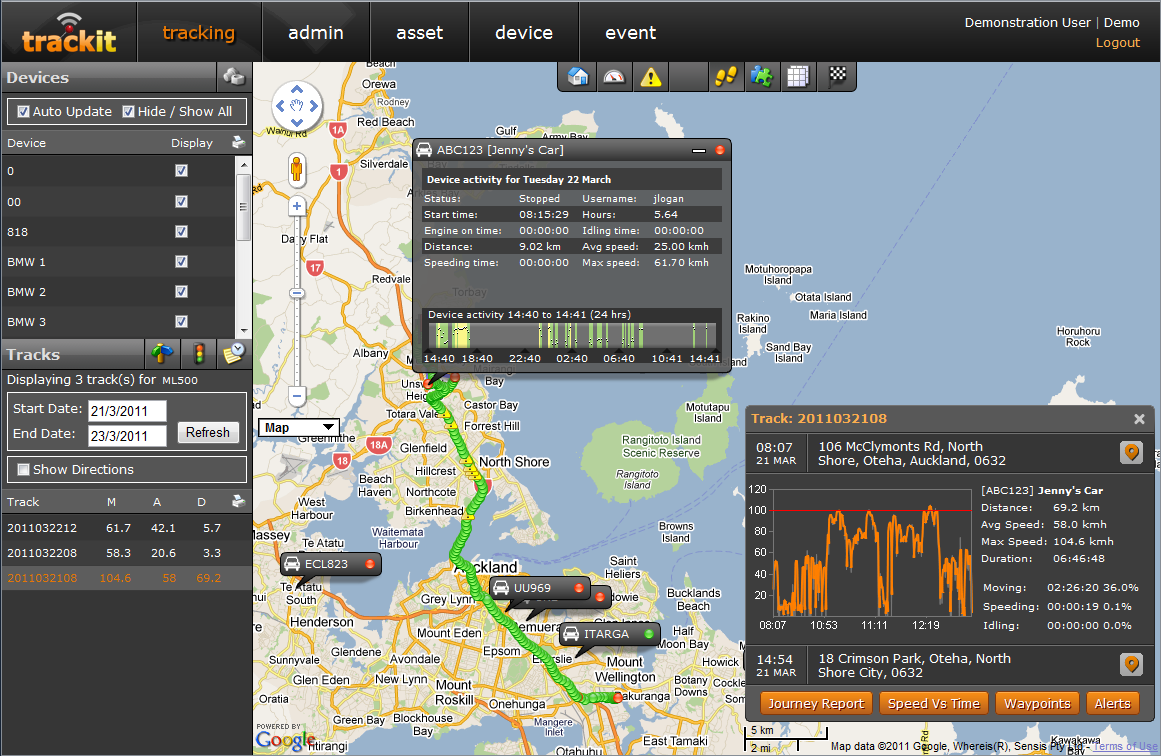Click the Start Date field
The width and height of the screenshot is (1161, 756).
click(127, 410)
